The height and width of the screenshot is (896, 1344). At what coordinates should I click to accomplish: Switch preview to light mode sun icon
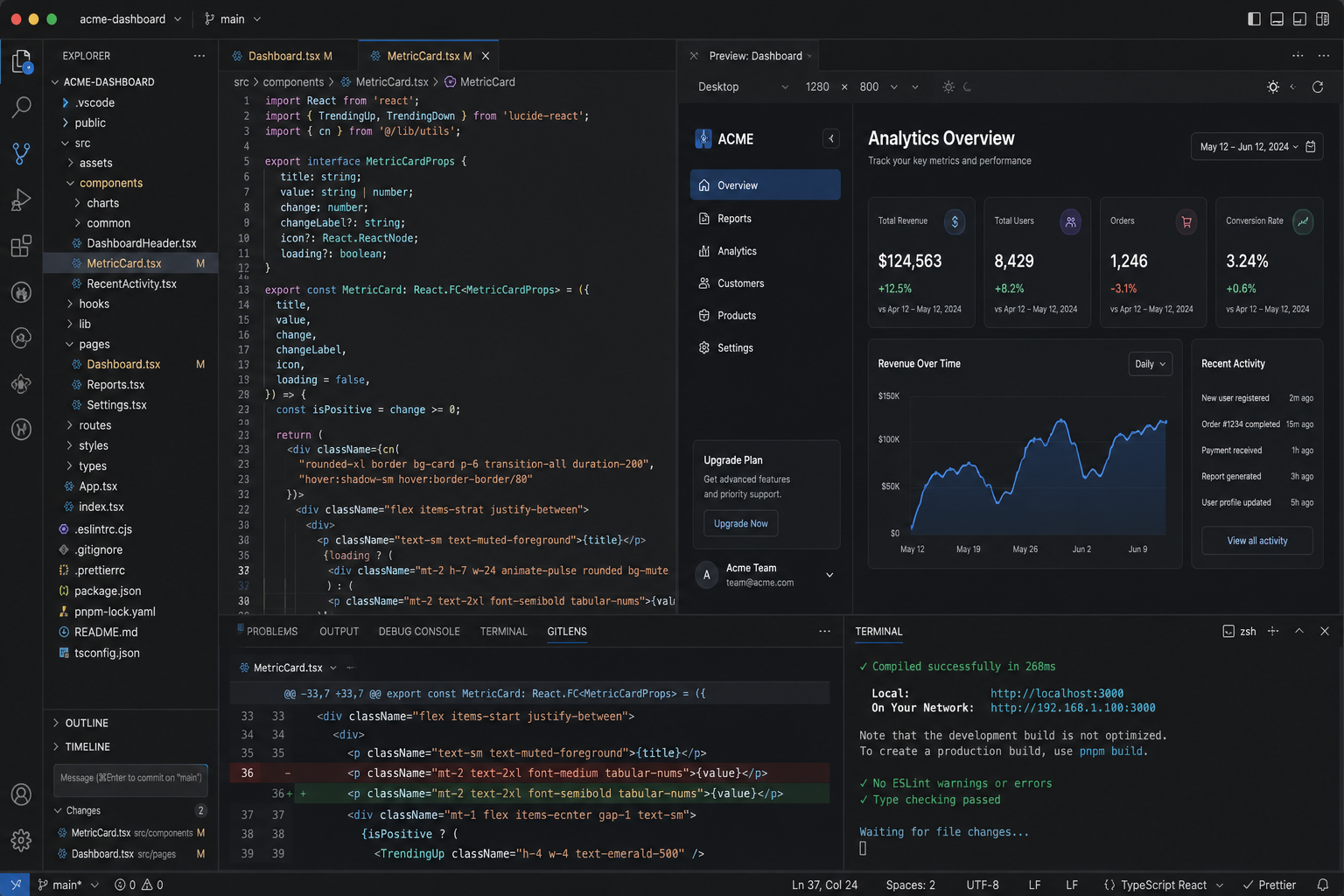948,87
